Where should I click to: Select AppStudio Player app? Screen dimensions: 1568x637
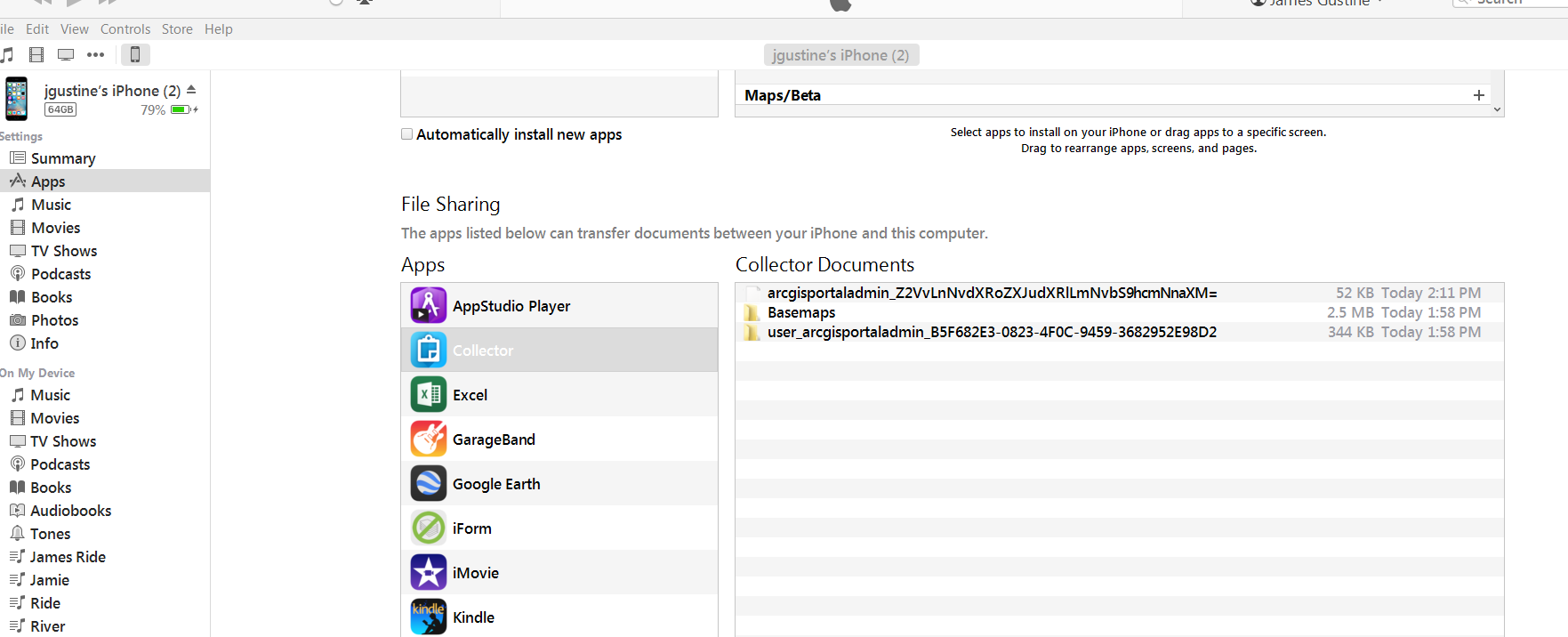[559, 306]
